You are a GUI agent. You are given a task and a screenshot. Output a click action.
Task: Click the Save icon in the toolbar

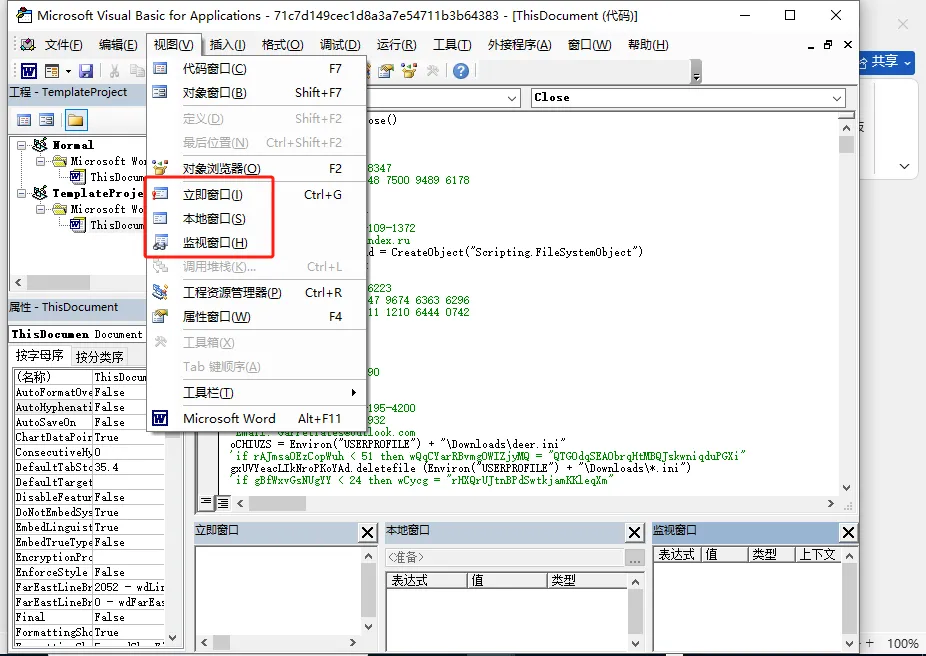[x=86, y=71]
